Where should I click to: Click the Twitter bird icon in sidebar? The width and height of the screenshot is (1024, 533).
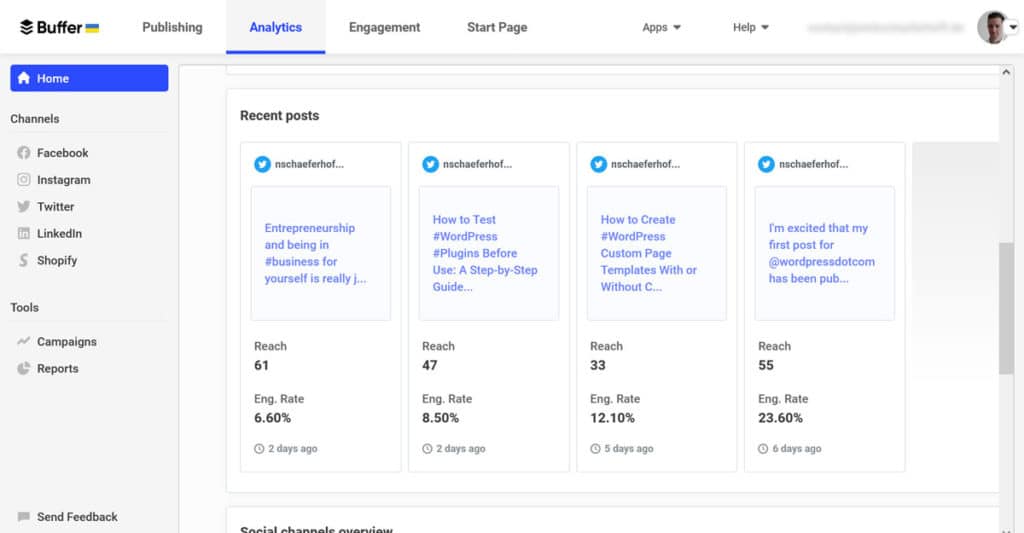click(x=24, y=206)
